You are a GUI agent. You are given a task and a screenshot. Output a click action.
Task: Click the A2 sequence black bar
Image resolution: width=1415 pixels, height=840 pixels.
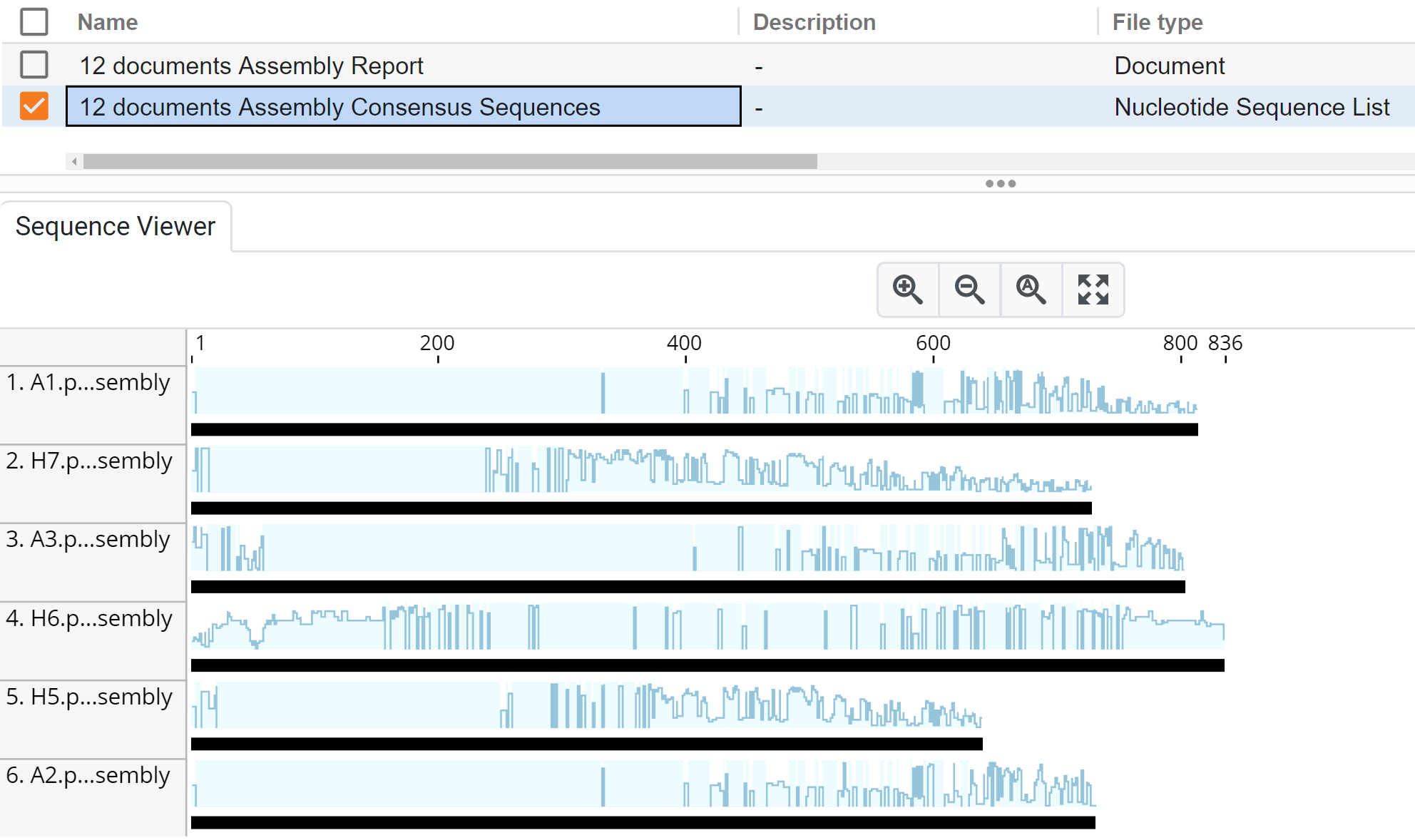click(643, 823)
